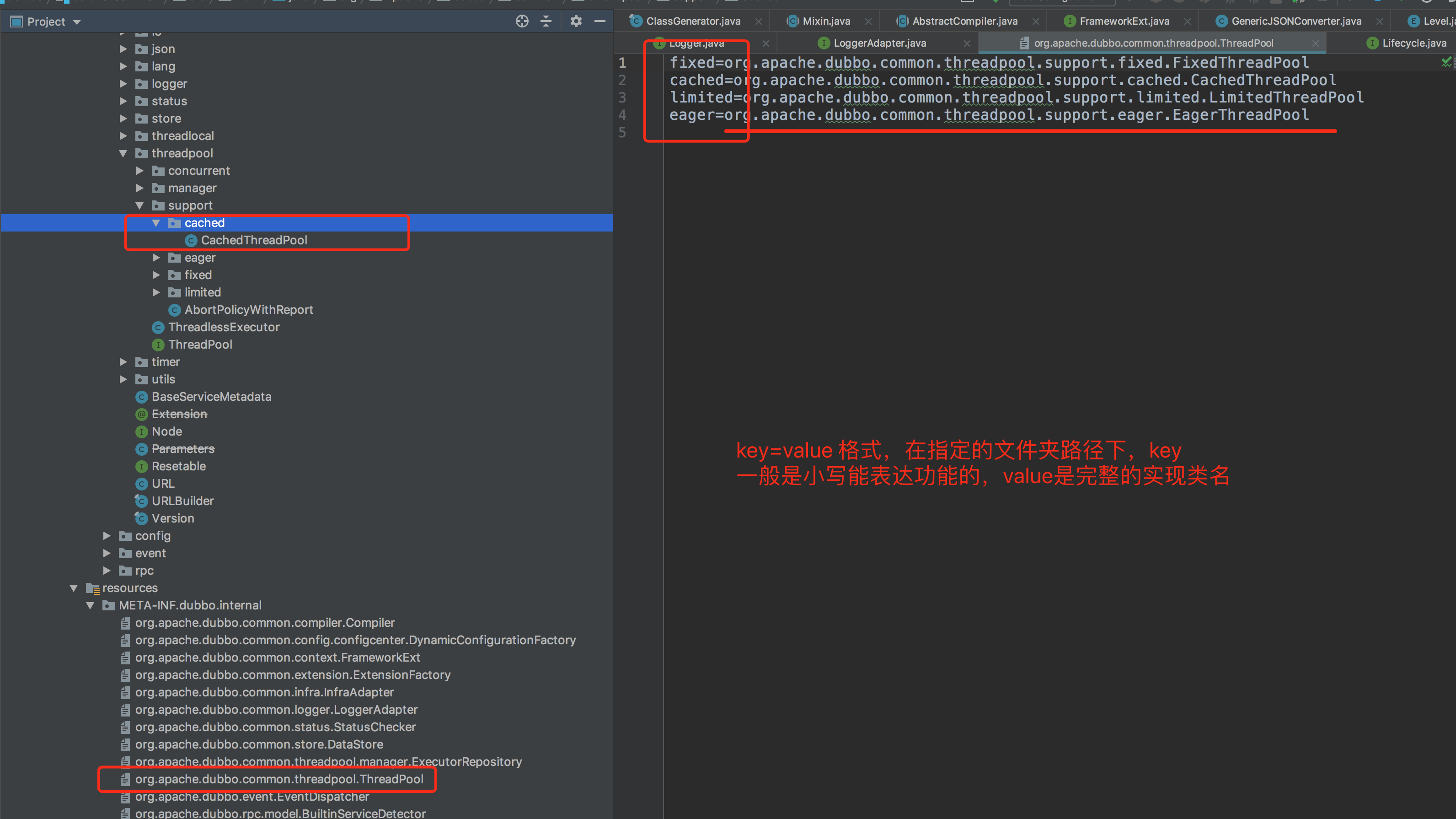Viewport: 1456px width, 819px height.
Task: Select the CachedThreadPool class icon
Action: 191,240
